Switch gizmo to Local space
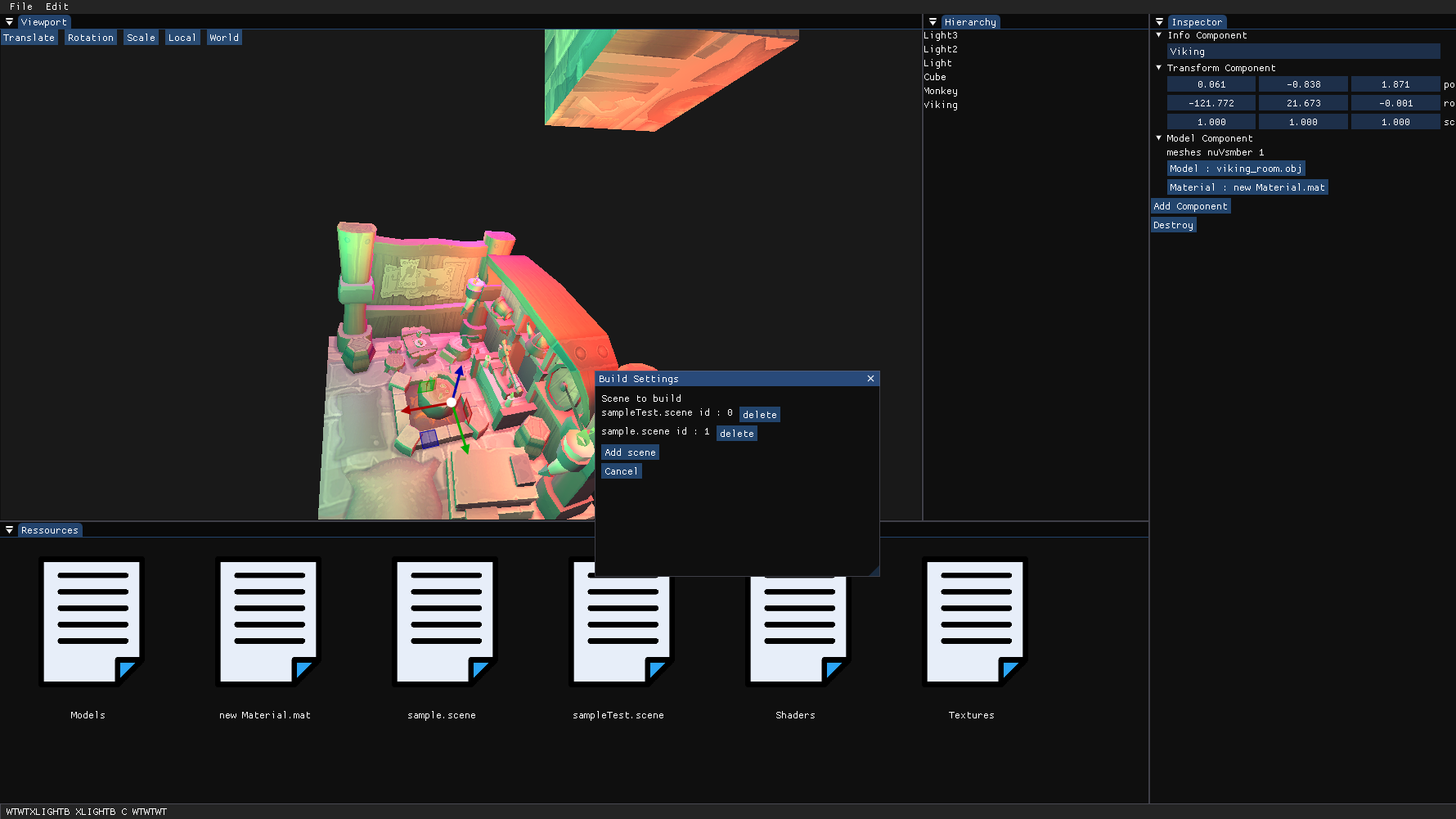Viewport: 1456px width, 819px height. (x=182, y=38)
